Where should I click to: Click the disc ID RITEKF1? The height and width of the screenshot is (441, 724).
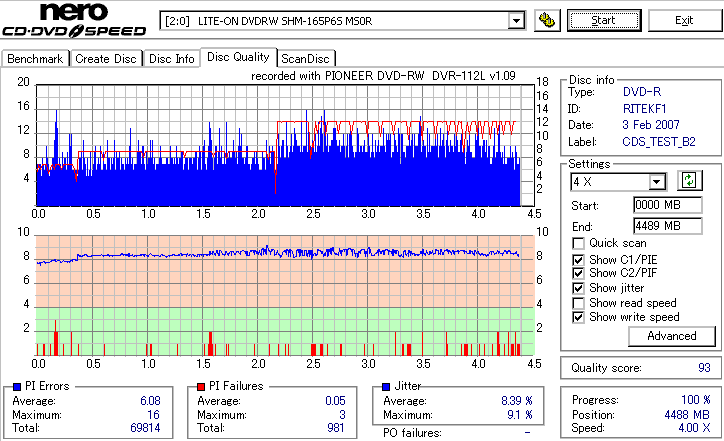click(644, 109)
